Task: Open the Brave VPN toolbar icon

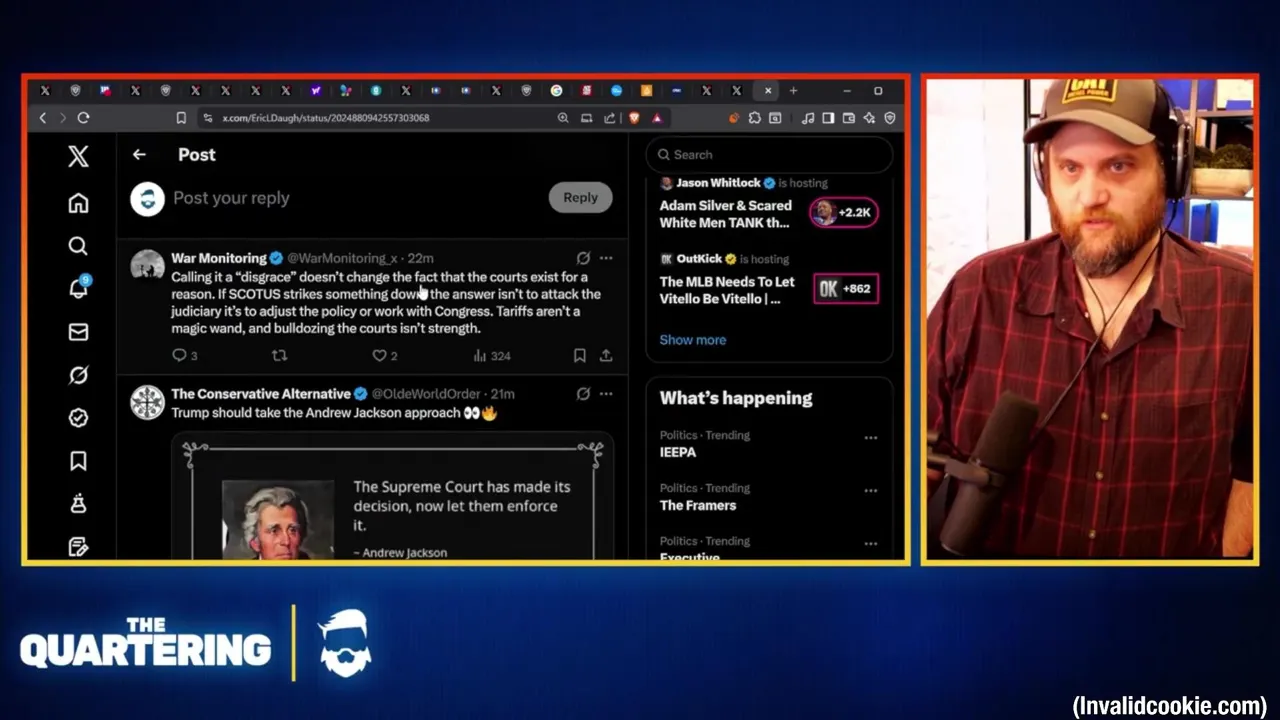Action: coord(890,118)
